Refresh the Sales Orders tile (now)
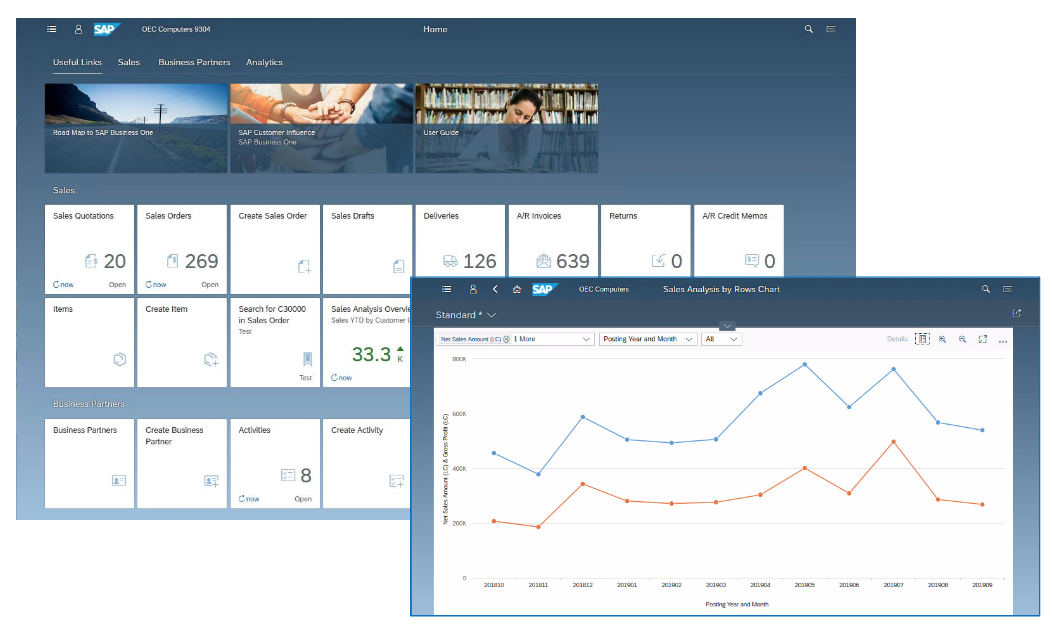 [156, 285]
